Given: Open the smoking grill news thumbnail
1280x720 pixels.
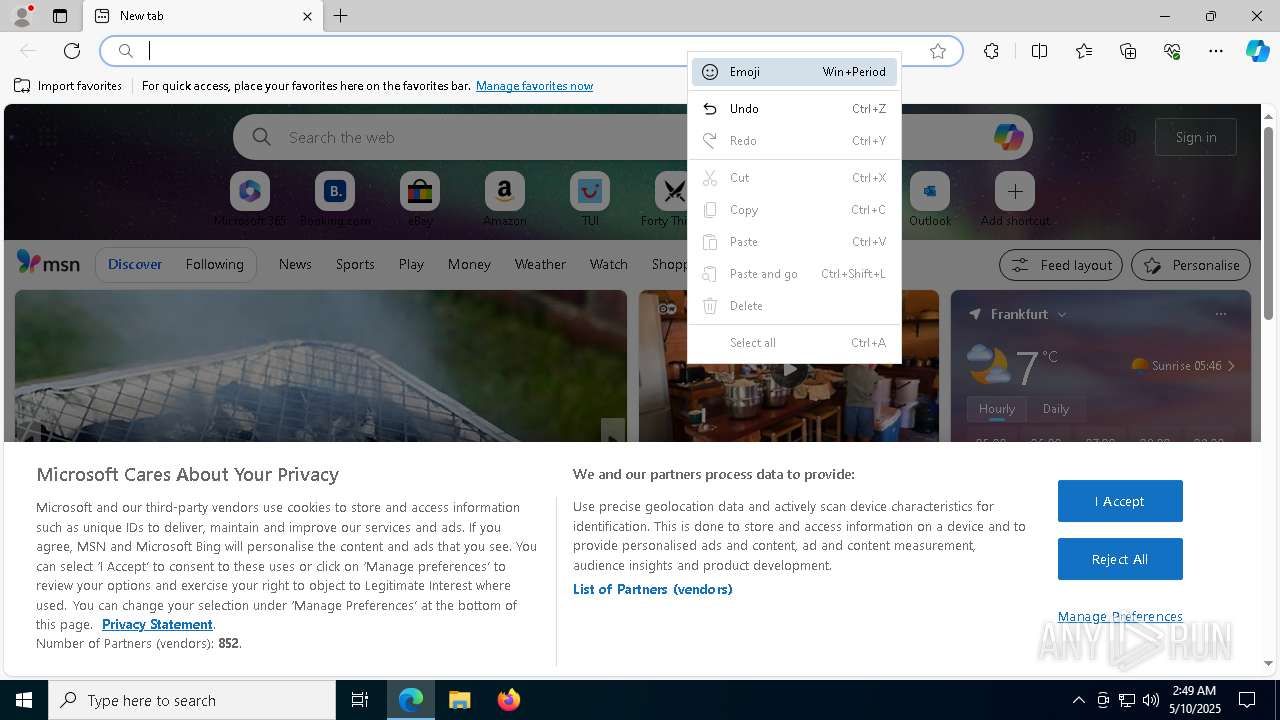Looking at the screenshot, I should click(x=321, y=366).
